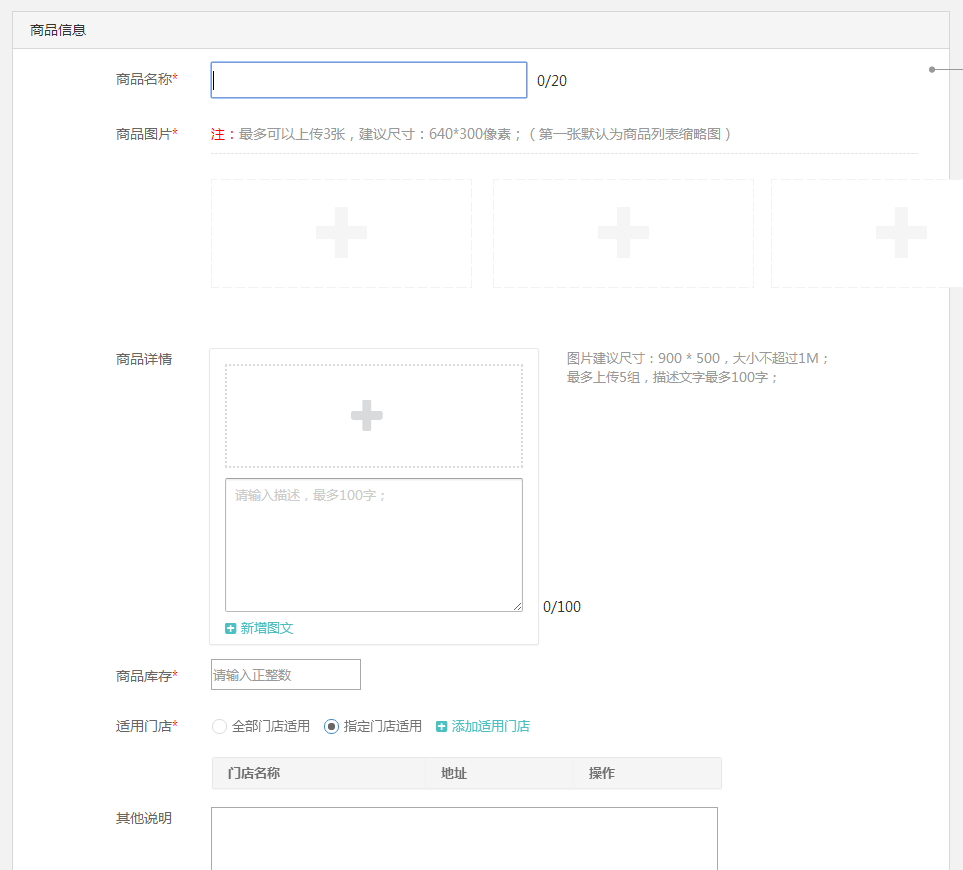Screen dimensions: 963x870
Task: Click the second product image upload plus
Action: (623, 232)
